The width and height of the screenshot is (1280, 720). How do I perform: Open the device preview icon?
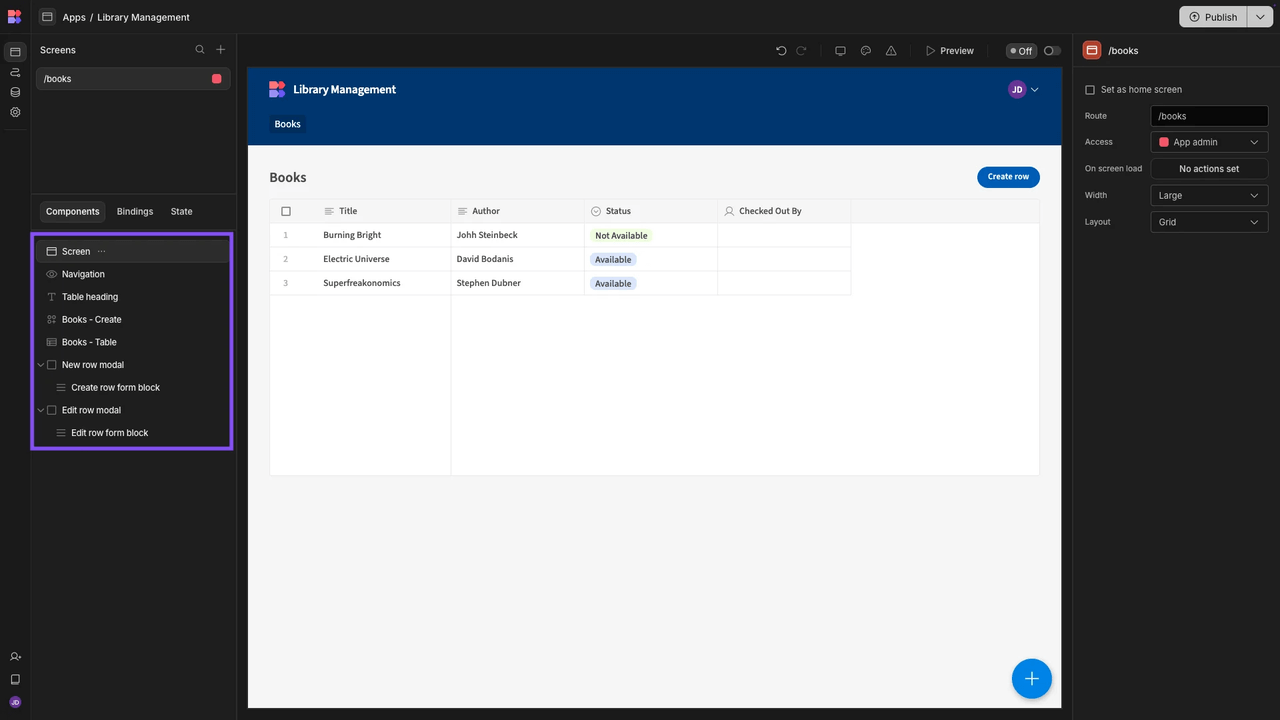(840, 51)
